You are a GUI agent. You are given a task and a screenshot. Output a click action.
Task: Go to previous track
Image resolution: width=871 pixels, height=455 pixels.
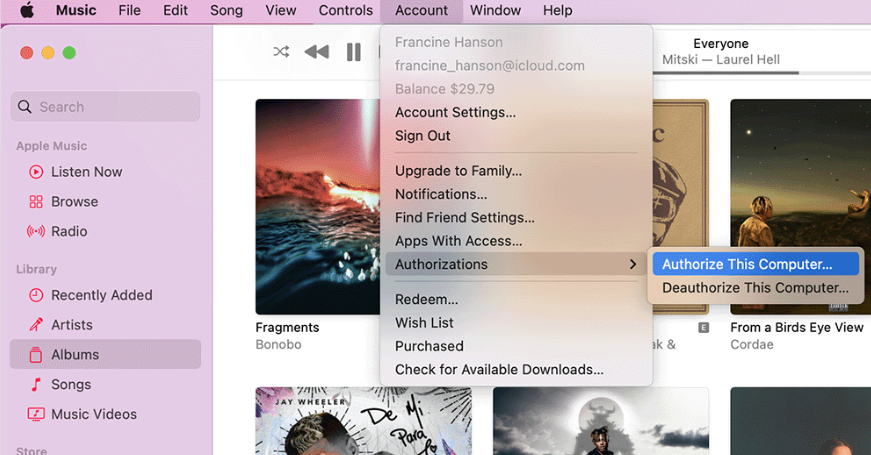point(317,52)
